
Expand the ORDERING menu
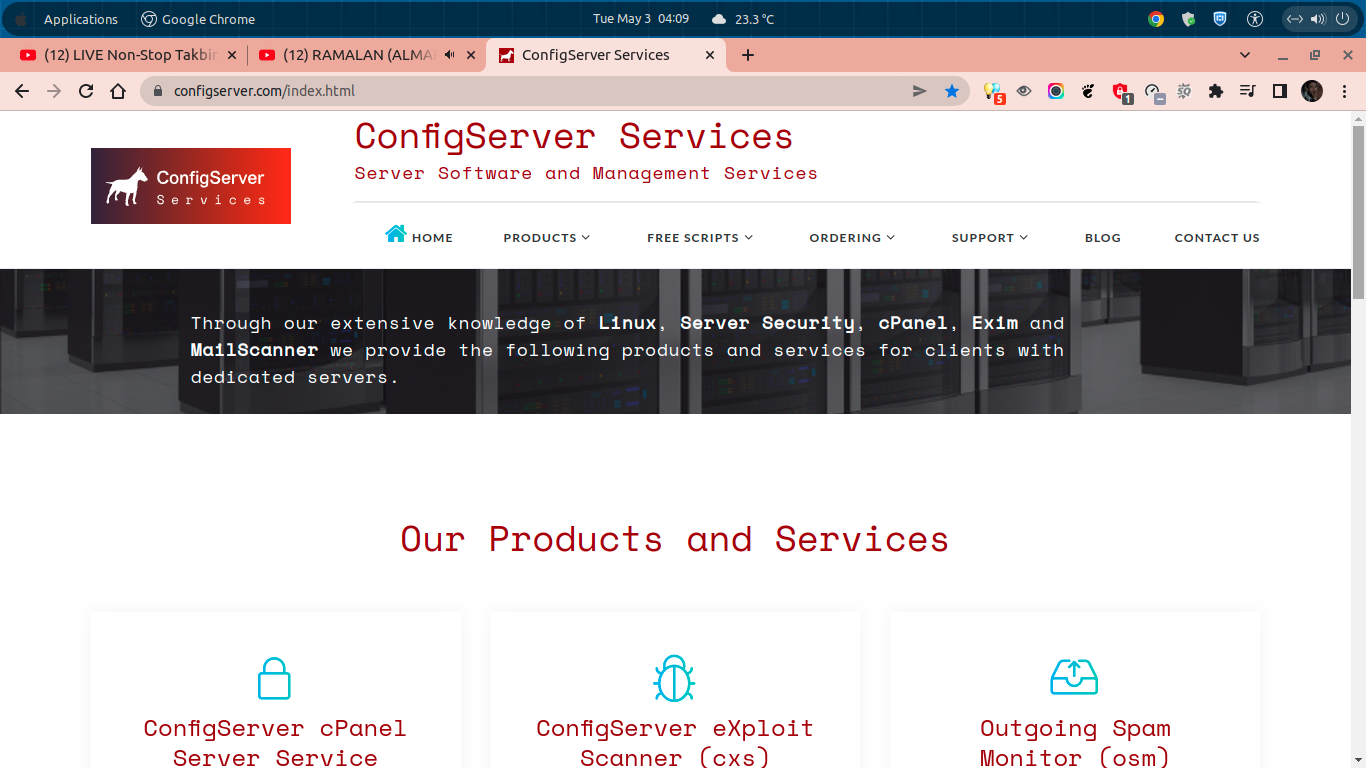tap(852, 238)
